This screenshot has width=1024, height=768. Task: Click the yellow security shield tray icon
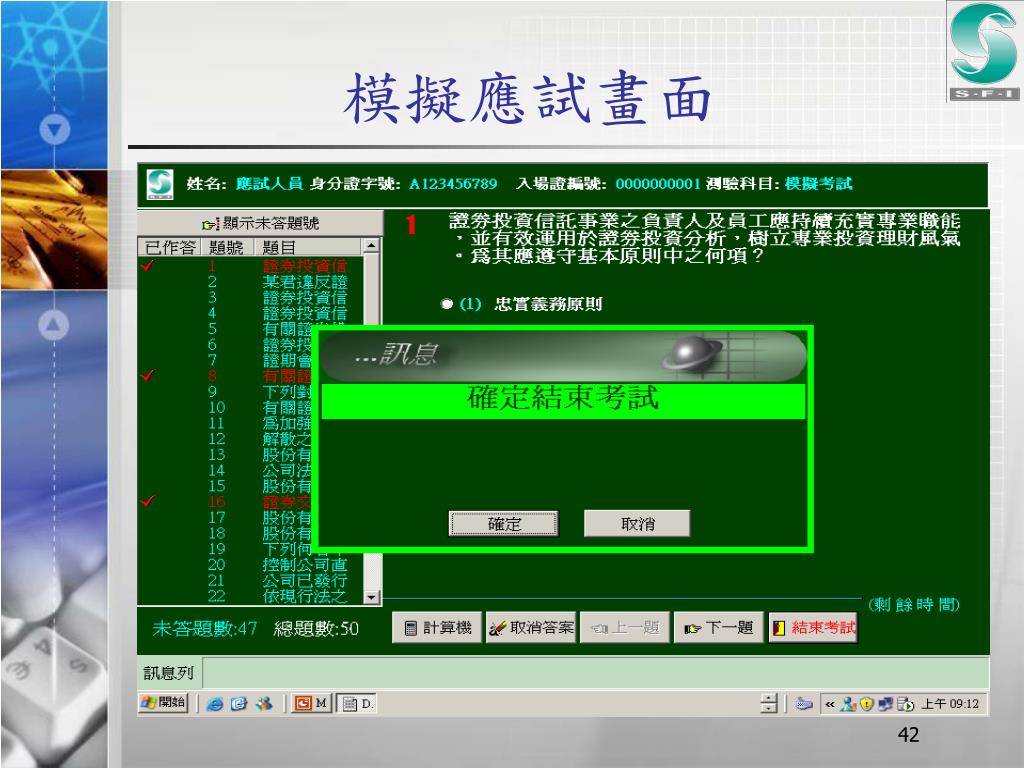866,704
